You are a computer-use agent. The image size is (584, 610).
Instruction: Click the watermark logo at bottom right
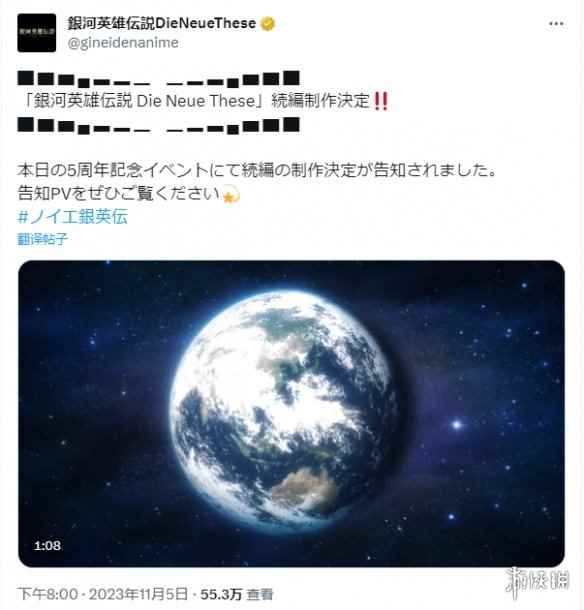click(x=538, y=581)
